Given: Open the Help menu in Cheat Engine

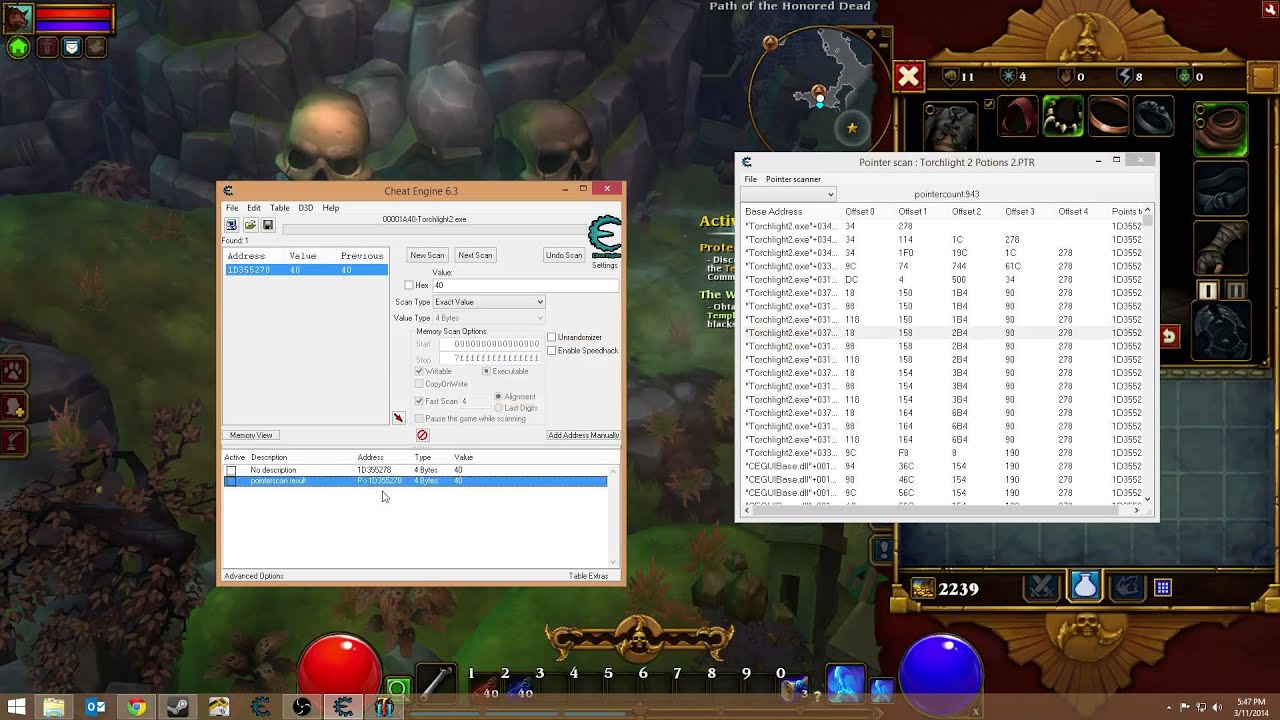Looking at the screenshot, I should 331,208.
